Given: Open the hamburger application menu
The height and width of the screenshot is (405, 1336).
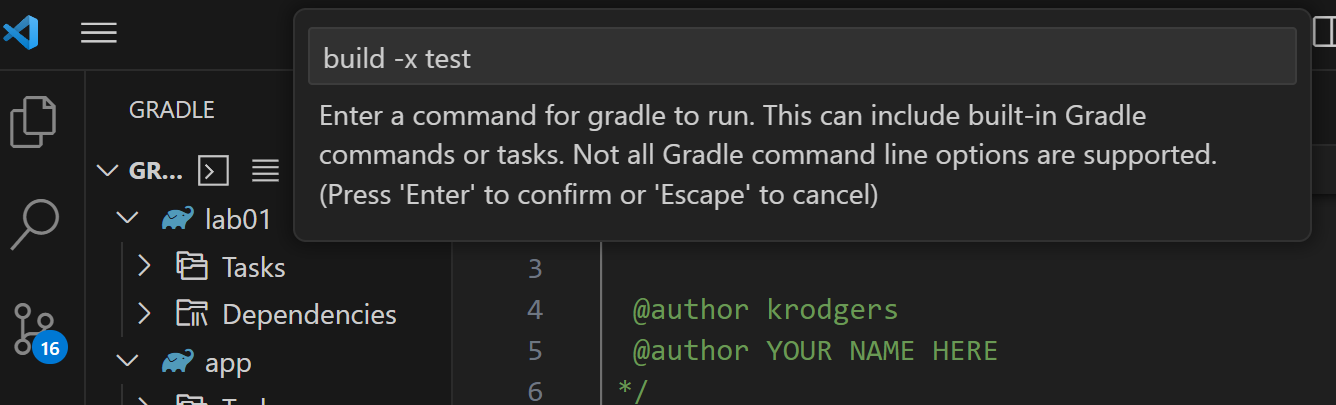Looking at the screenshot, I should pos(99,33).
